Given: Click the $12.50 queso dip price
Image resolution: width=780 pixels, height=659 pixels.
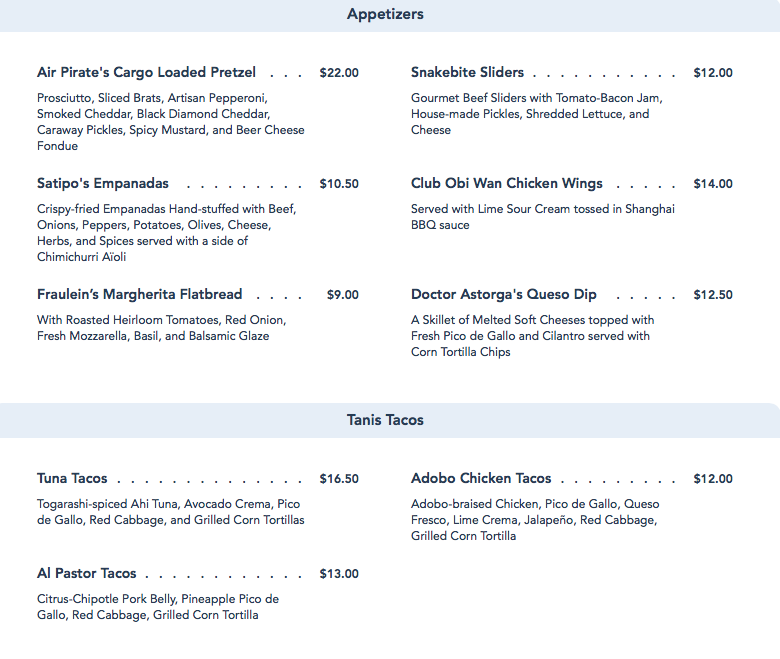Looking at the screenshot, I should [x=713, y=295].
